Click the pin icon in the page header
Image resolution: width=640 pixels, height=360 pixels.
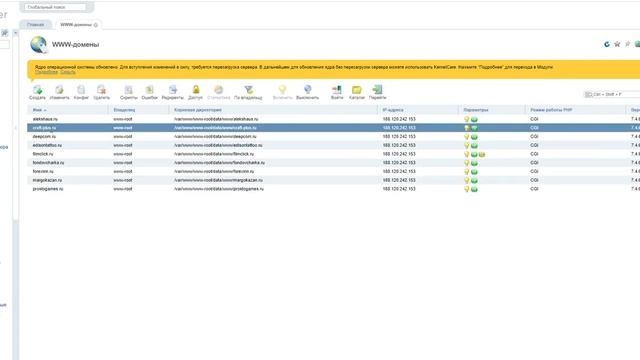627,44
